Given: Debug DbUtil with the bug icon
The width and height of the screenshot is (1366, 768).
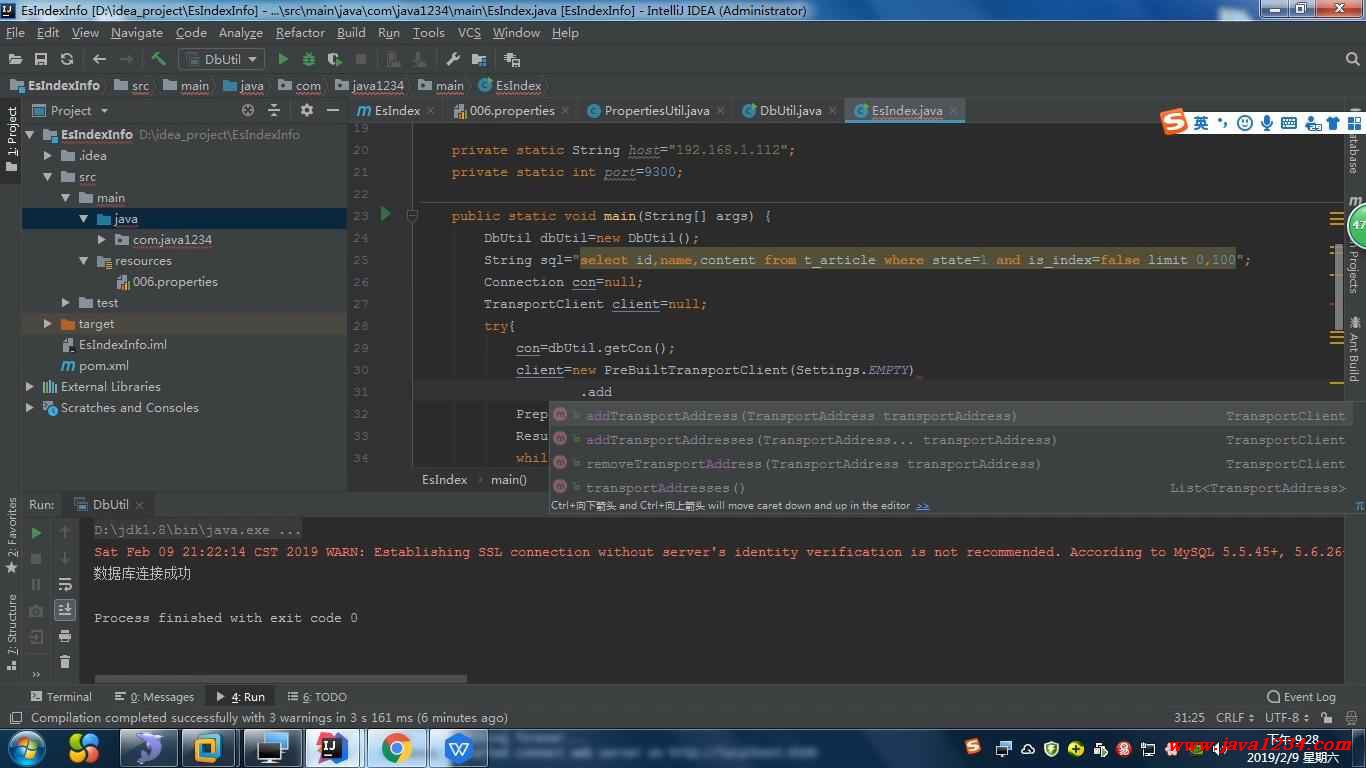Looking at the screenshot, I should [309, 59].
